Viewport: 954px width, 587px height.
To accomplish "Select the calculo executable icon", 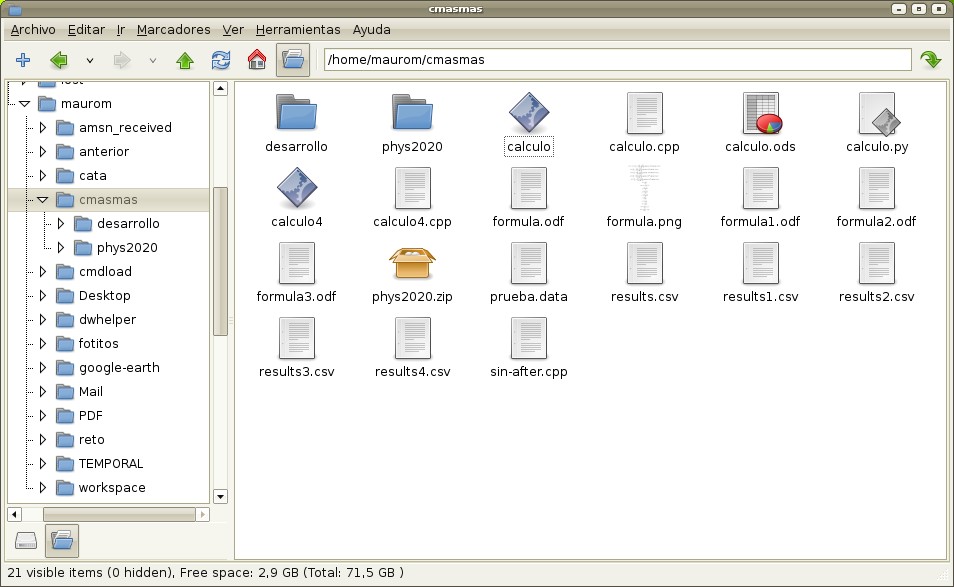I will click(529, 112).
